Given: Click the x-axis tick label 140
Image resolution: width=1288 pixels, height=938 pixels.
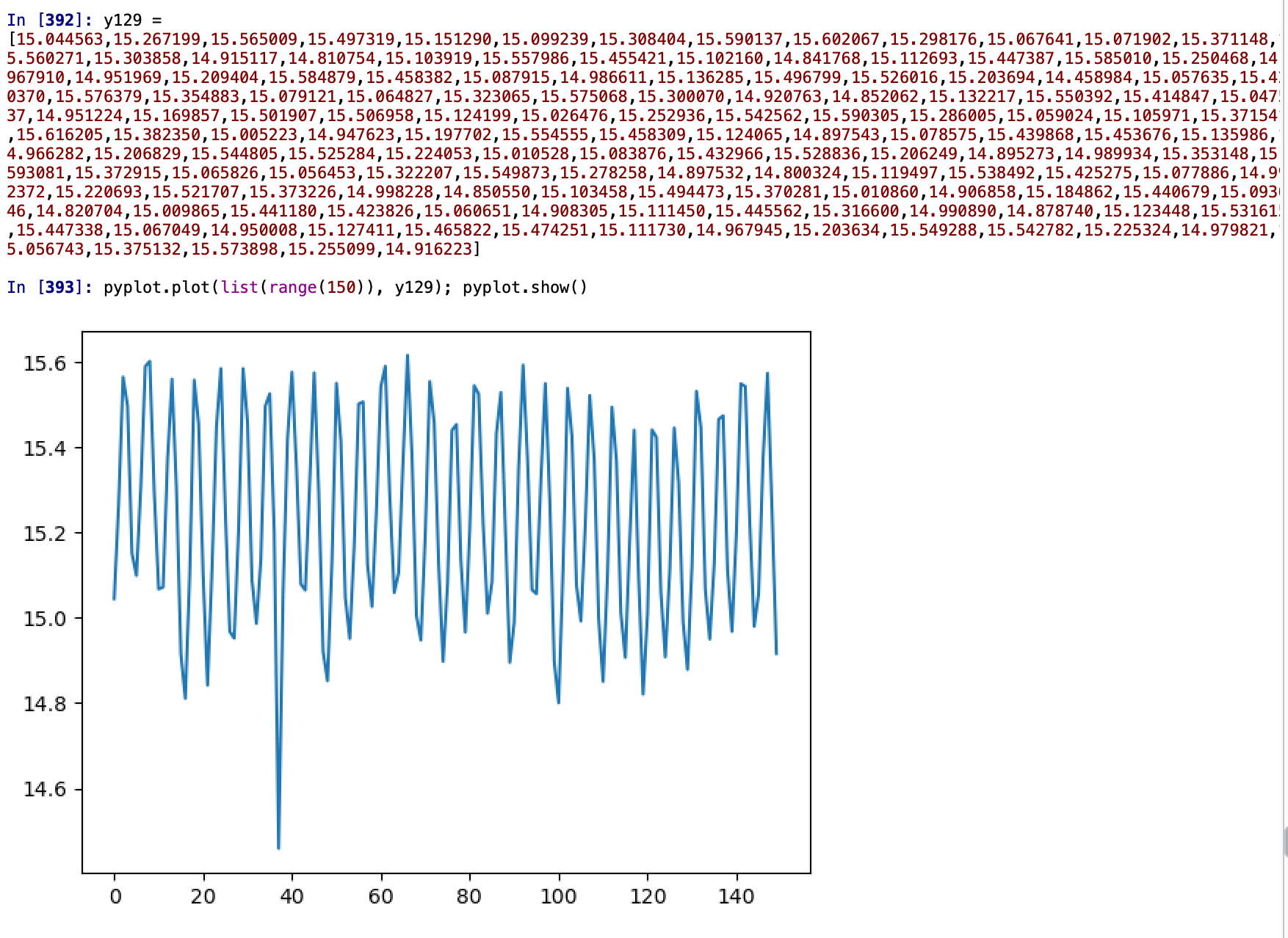Looking at the screenshot, I should click(x=736, y=896).
